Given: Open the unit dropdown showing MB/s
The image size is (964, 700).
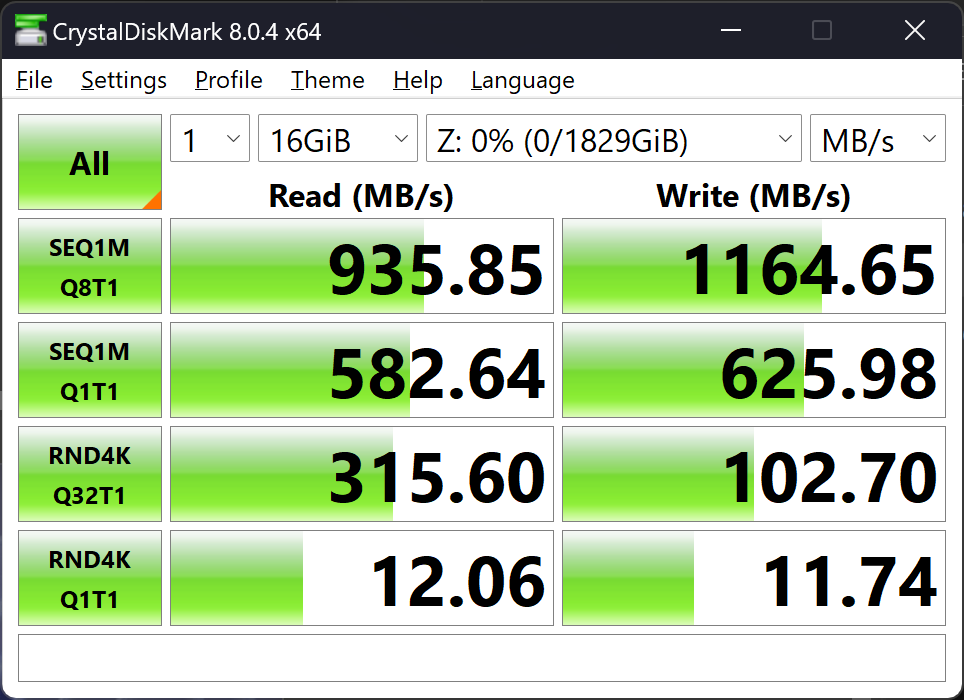Looking at the screenshot, I should 877,138.
